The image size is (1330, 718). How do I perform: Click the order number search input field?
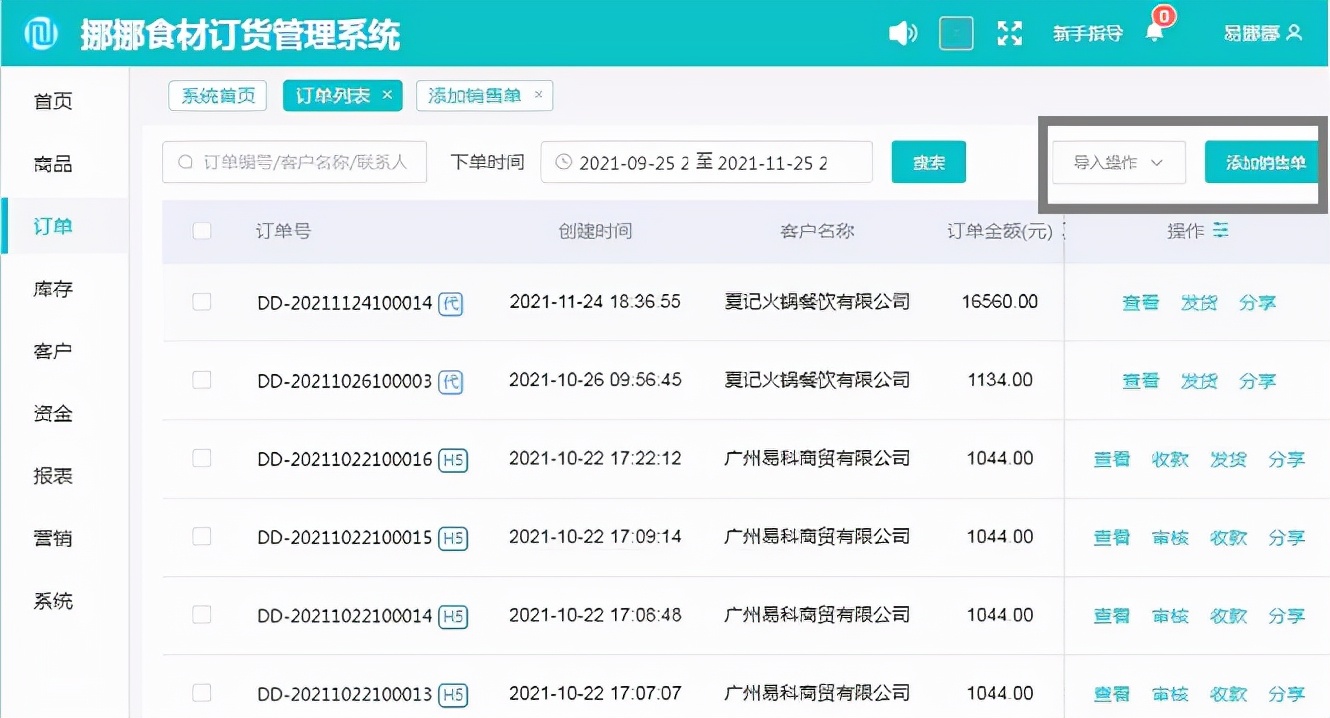click(x=293, y=162)
